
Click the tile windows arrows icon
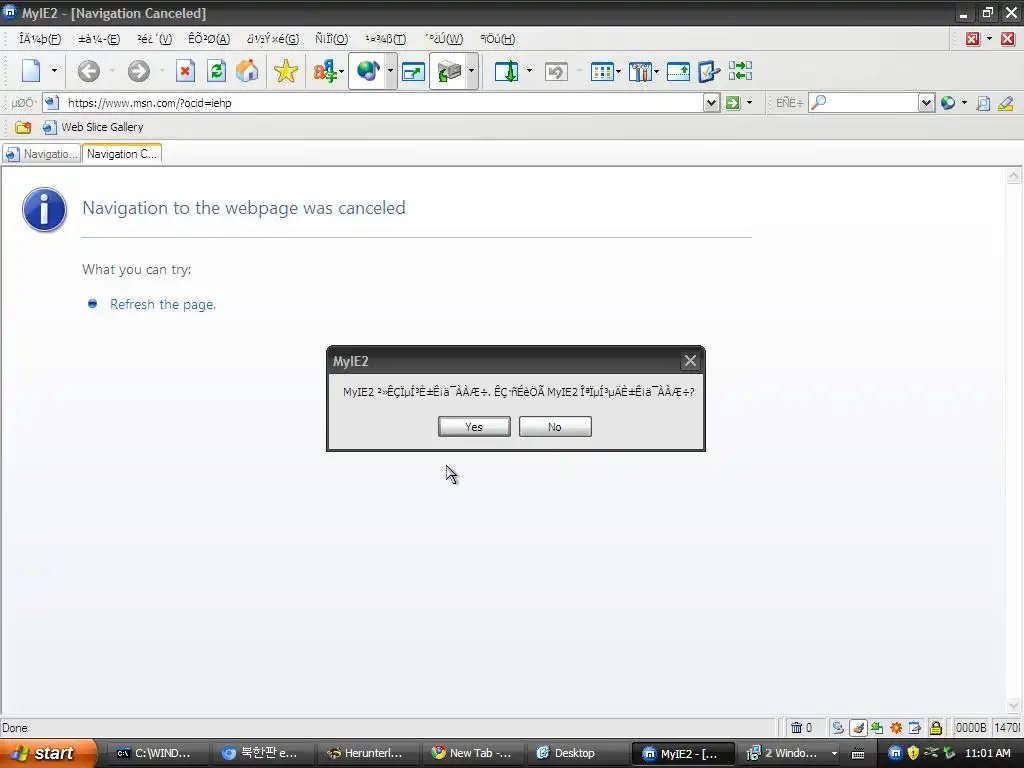point(741,71)
